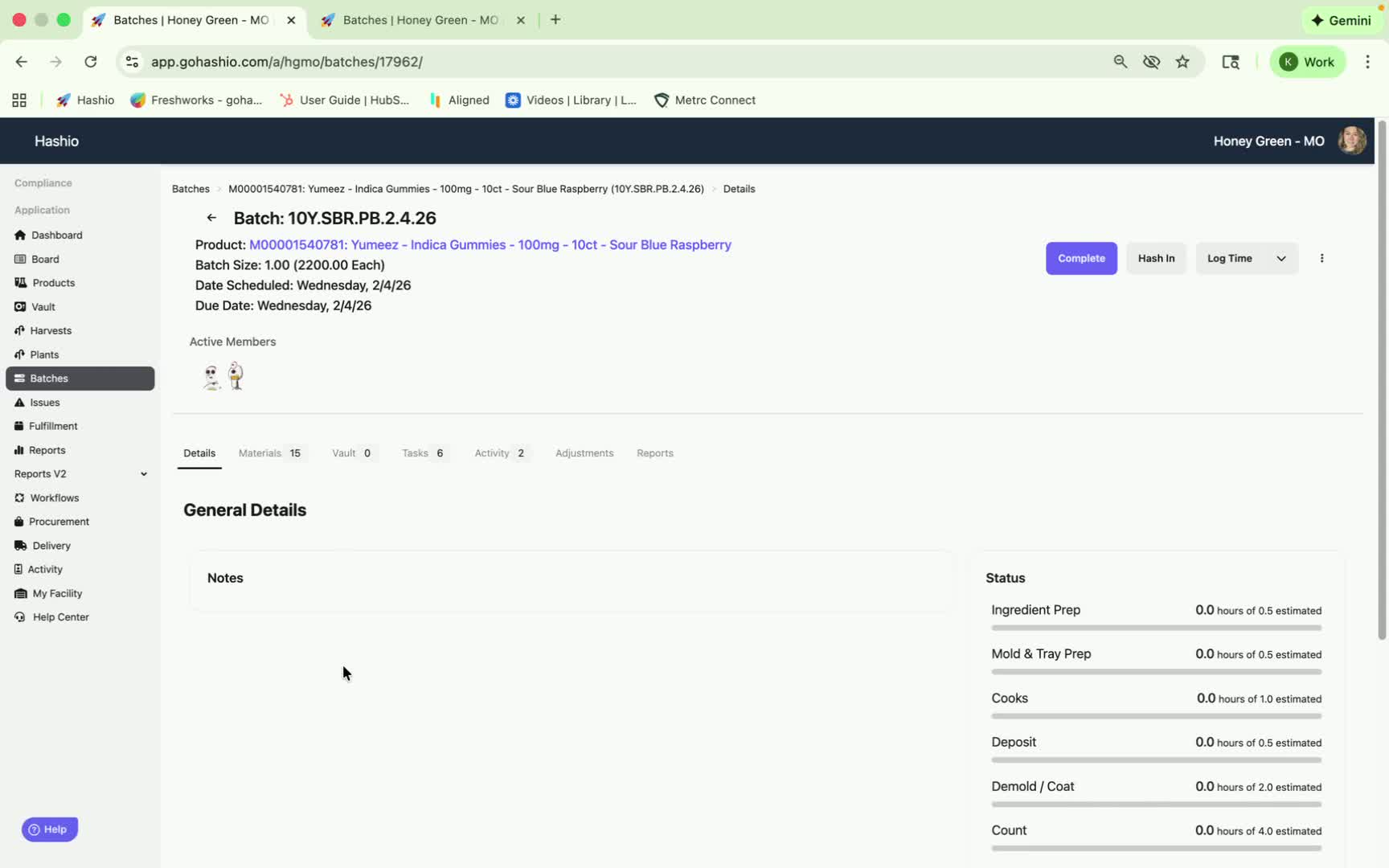Click the browser back arrow
The height and width of the screenshot is (868, 1389).
tap(22, 62)
